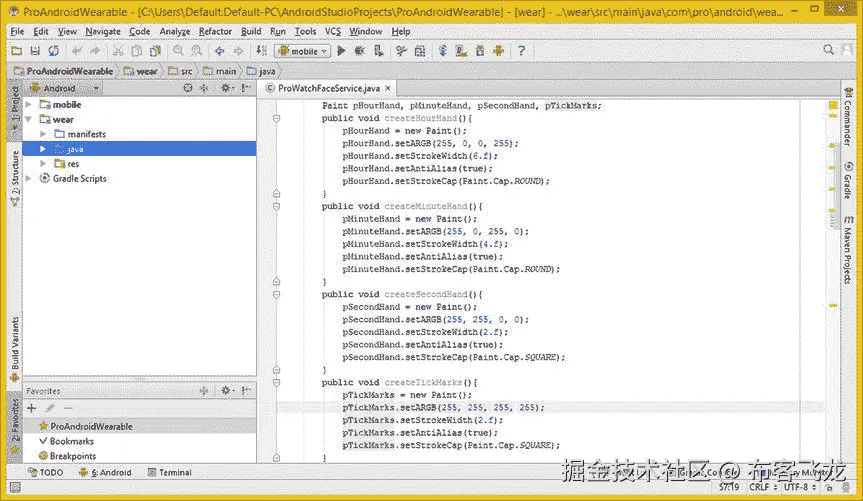Expand the manifests folder

click(43, 134)
